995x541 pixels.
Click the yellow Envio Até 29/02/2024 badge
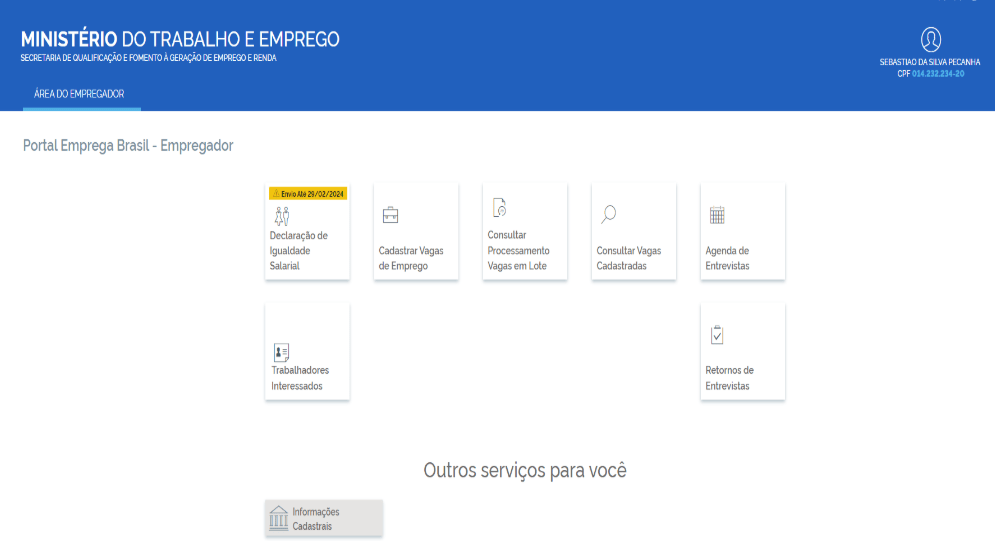(x=308, y=193)
